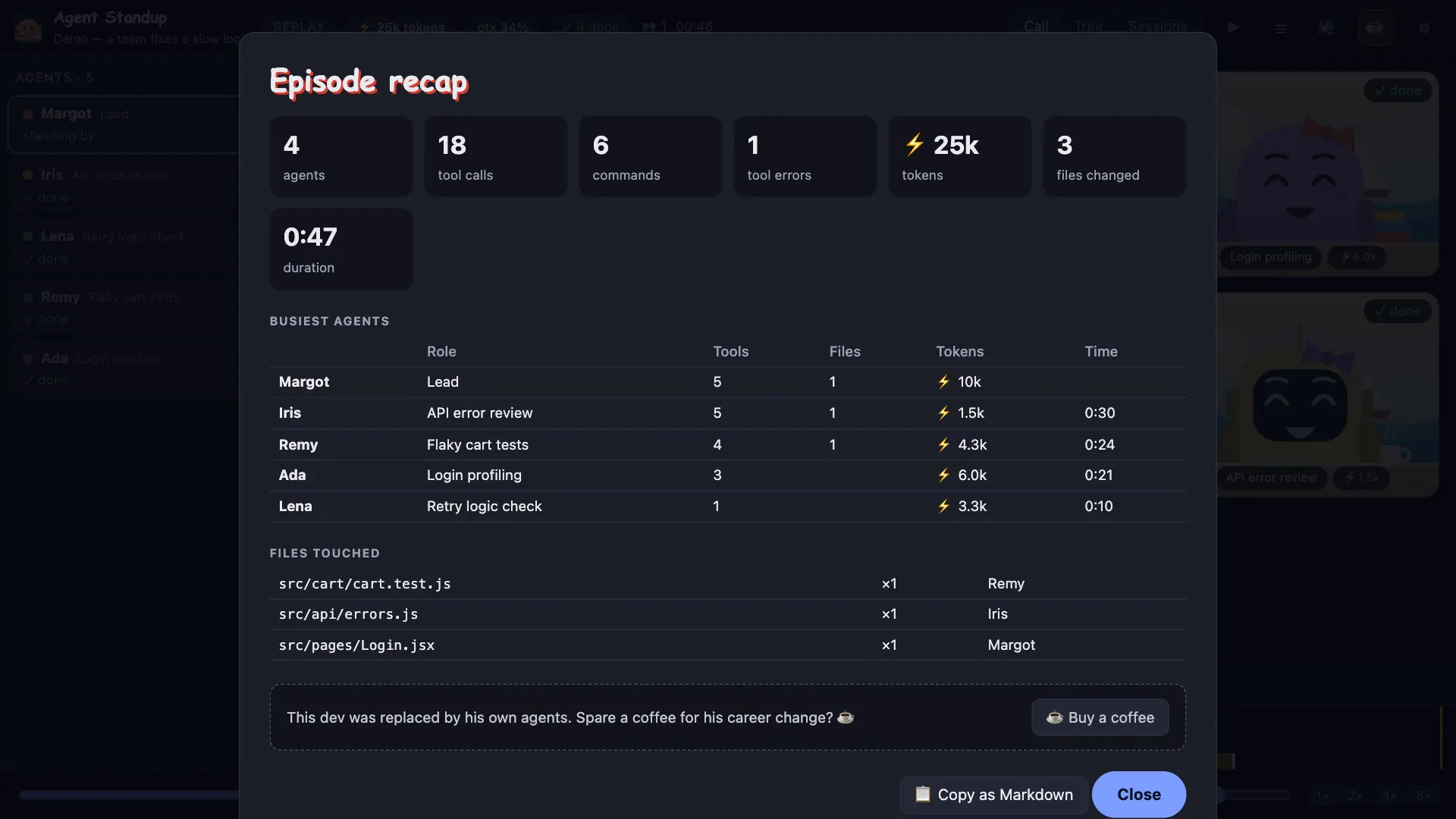Image resolution: width=1456 pixels, height=819 pixels.
Task: Click the src/cart/cart.test.js file row
Action: (x=728, y=584)
